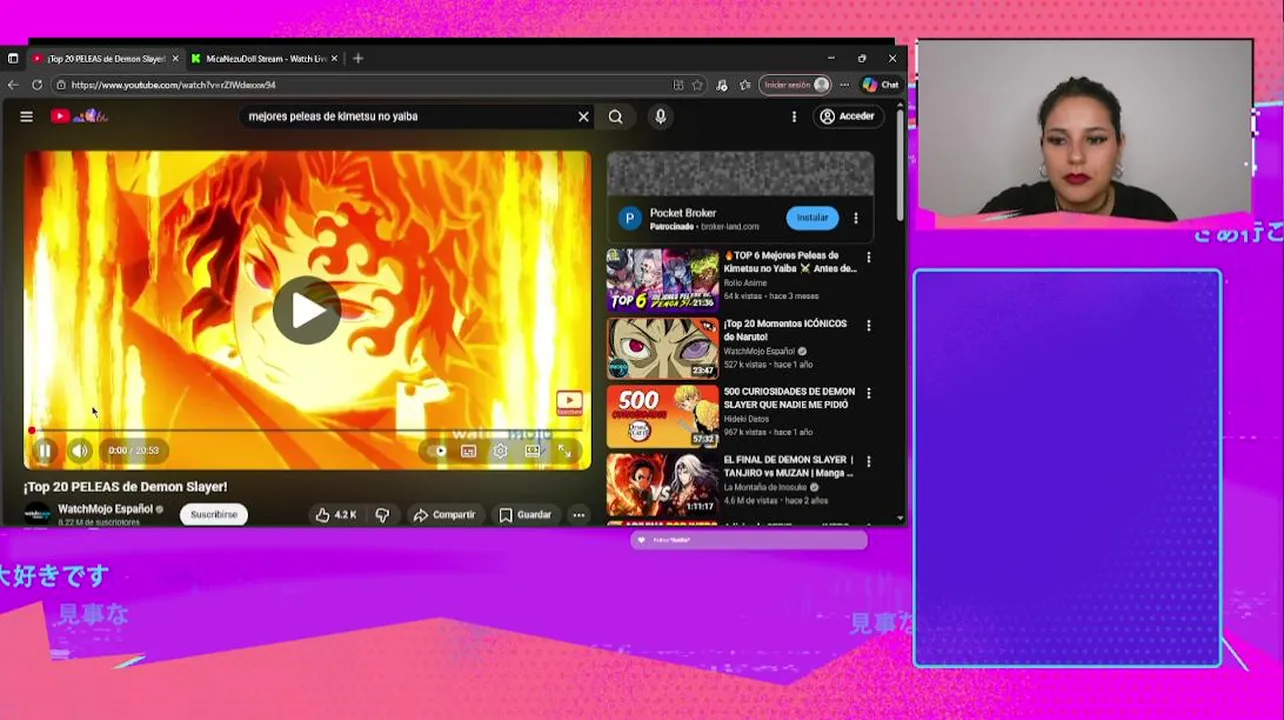Screen dimensions: 1284x720
Task: Close the MicaNezuDoll Stream tab
Action: pyautogui.click(x=334, y=58)
